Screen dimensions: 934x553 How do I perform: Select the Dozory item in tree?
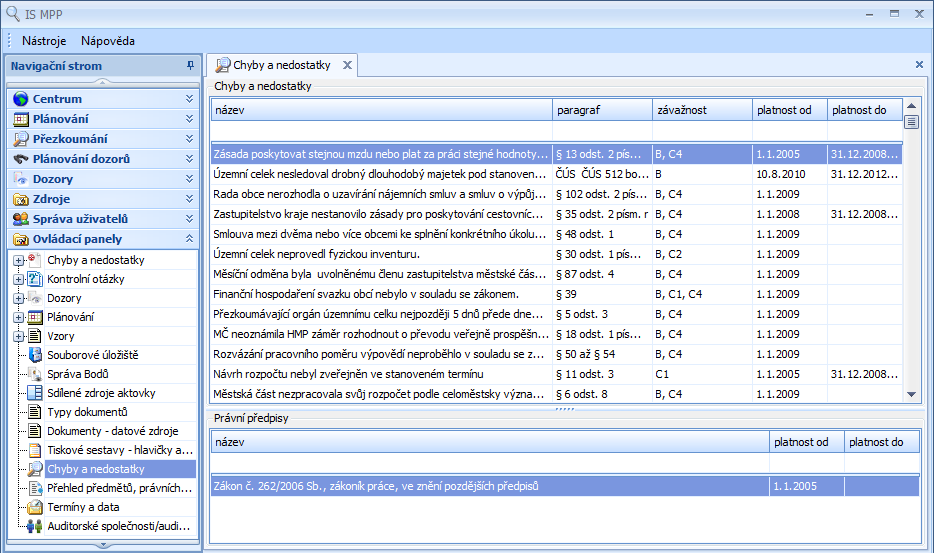64,299
